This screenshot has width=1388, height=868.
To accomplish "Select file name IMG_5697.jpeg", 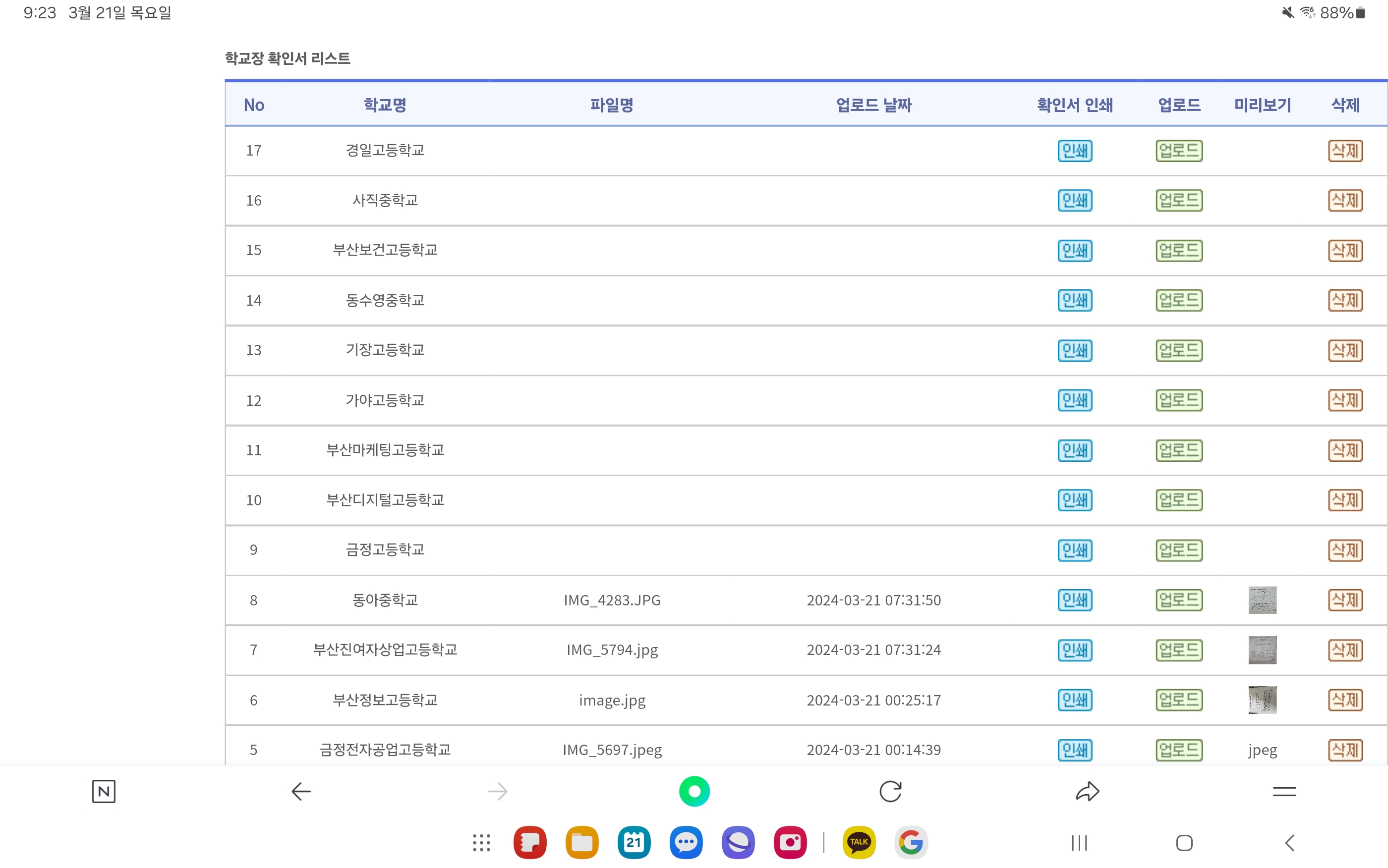I will pyautogui.click(x=612, y=750).
